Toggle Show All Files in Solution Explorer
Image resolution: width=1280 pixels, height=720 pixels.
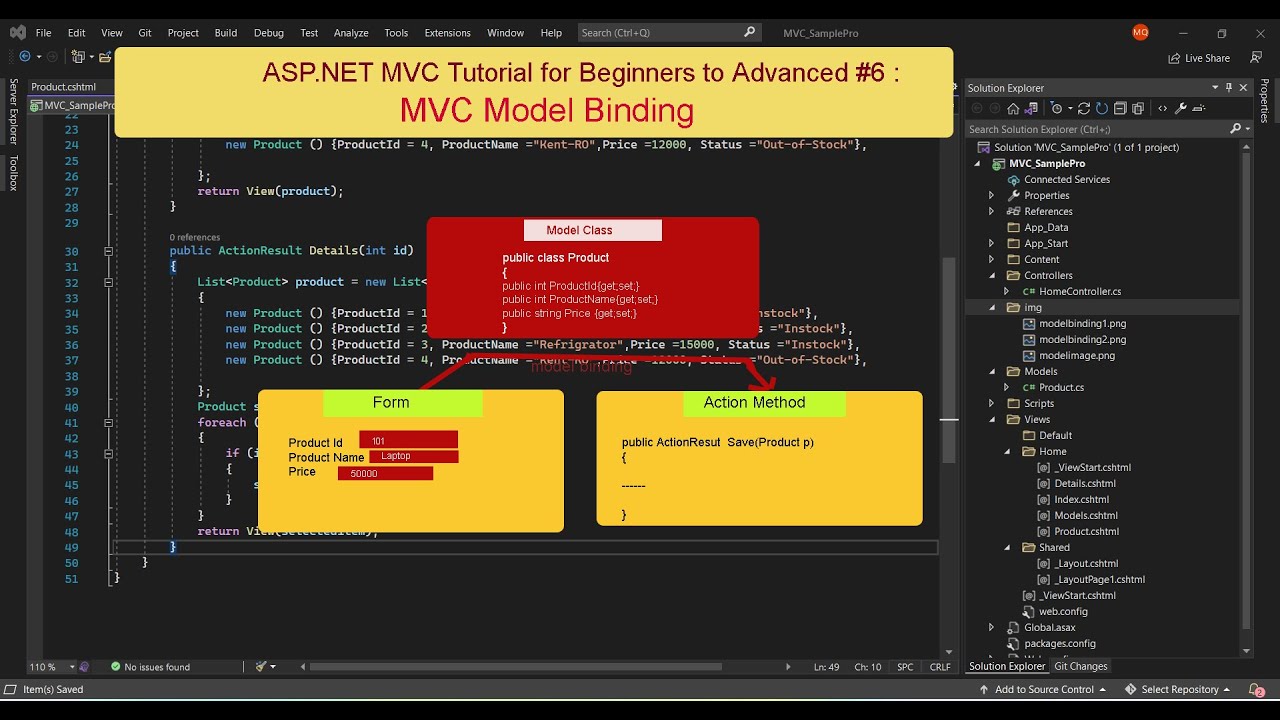[x=1138, y=108]
